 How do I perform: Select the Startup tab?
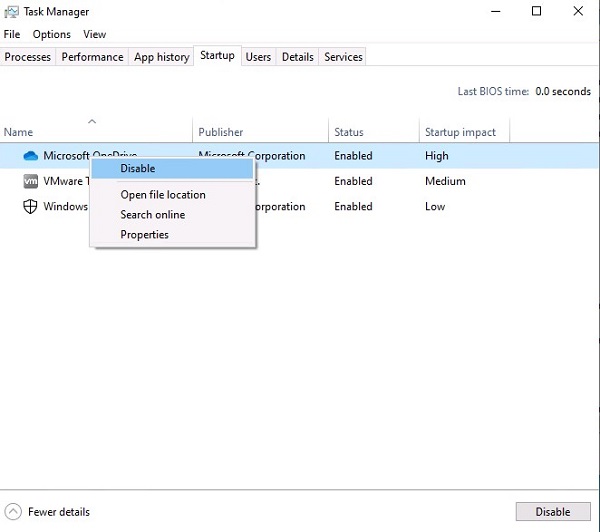coord(217,55)
